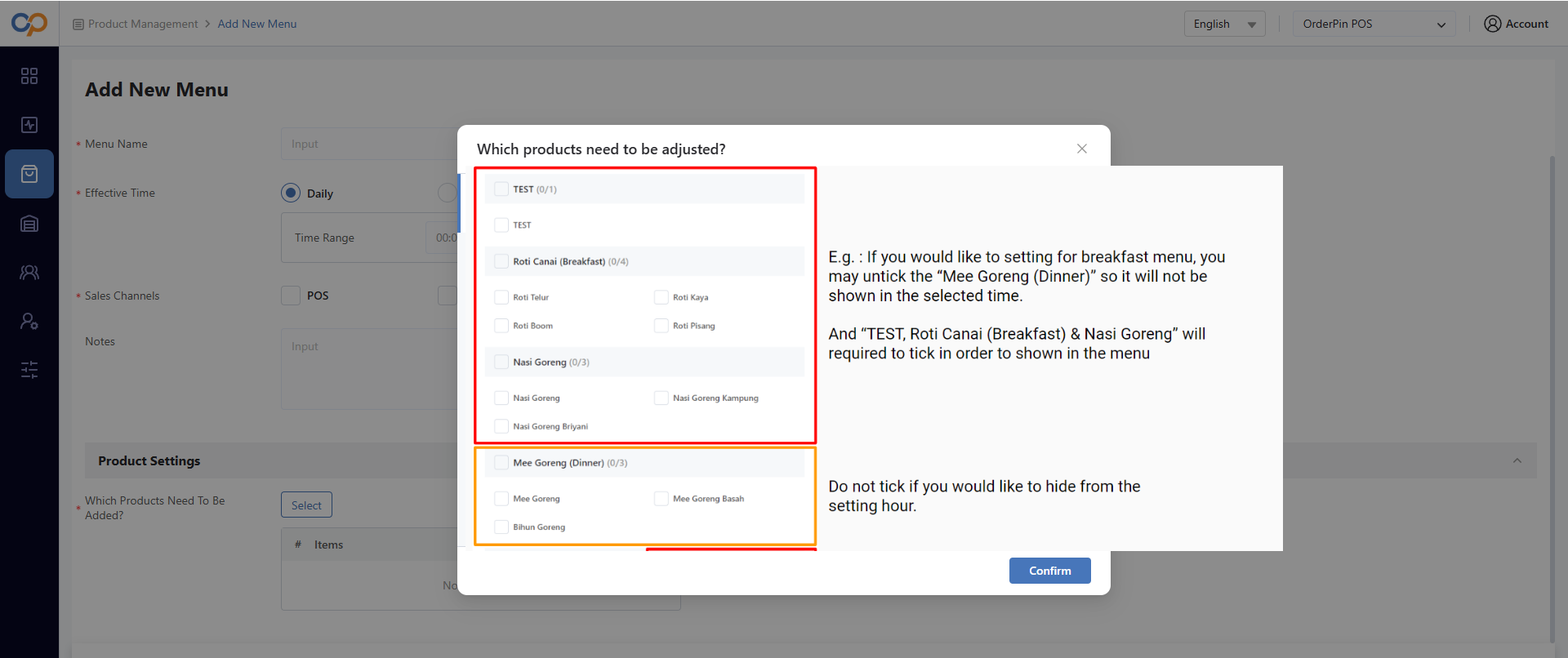Viewport: 1568px width, 658px height.
Task: Toggle the POS sales channel checkbox
Action: (x=291, y=296)
